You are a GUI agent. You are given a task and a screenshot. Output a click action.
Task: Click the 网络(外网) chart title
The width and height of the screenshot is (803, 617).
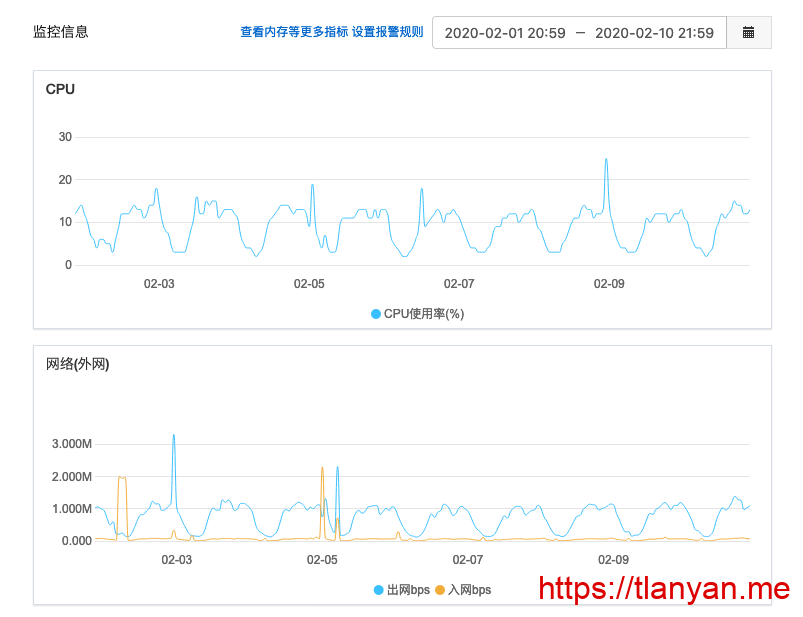pos(78,364)
